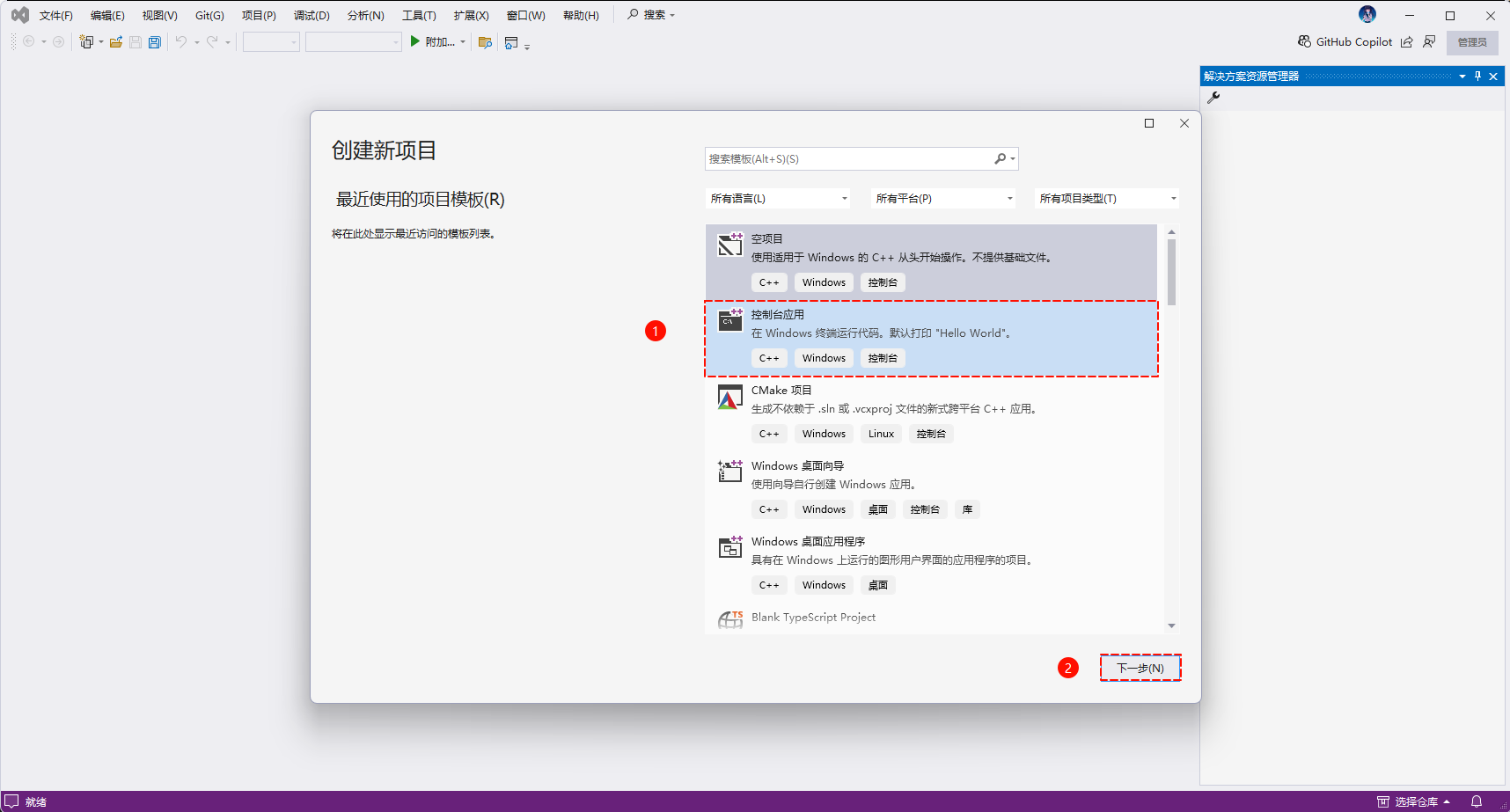Click the 选择仓库 button in status bar
This screenshot has width=1510, height=812.
coord(1414,801)
